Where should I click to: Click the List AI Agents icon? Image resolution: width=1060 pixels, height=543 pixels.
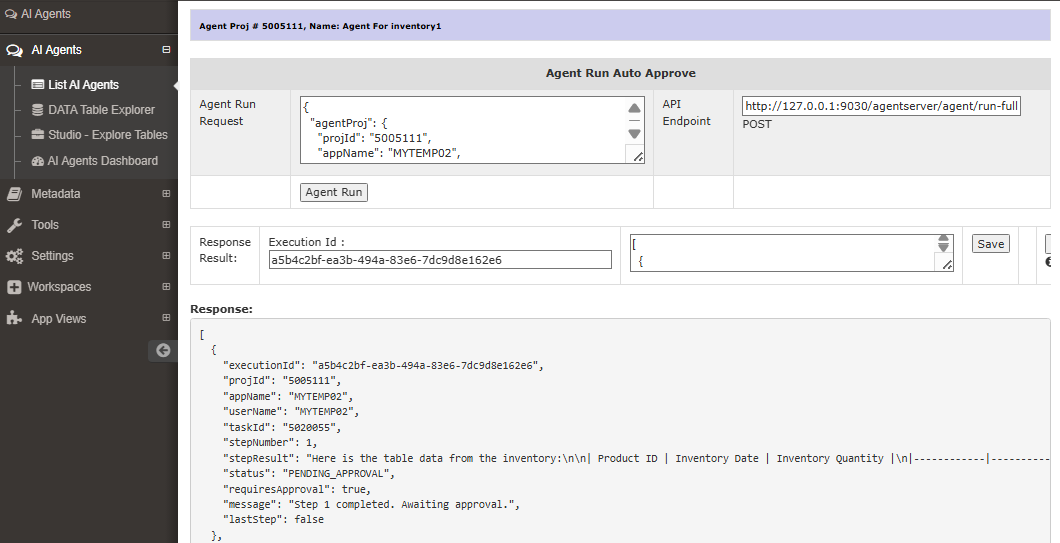click(x=38, y=85)
